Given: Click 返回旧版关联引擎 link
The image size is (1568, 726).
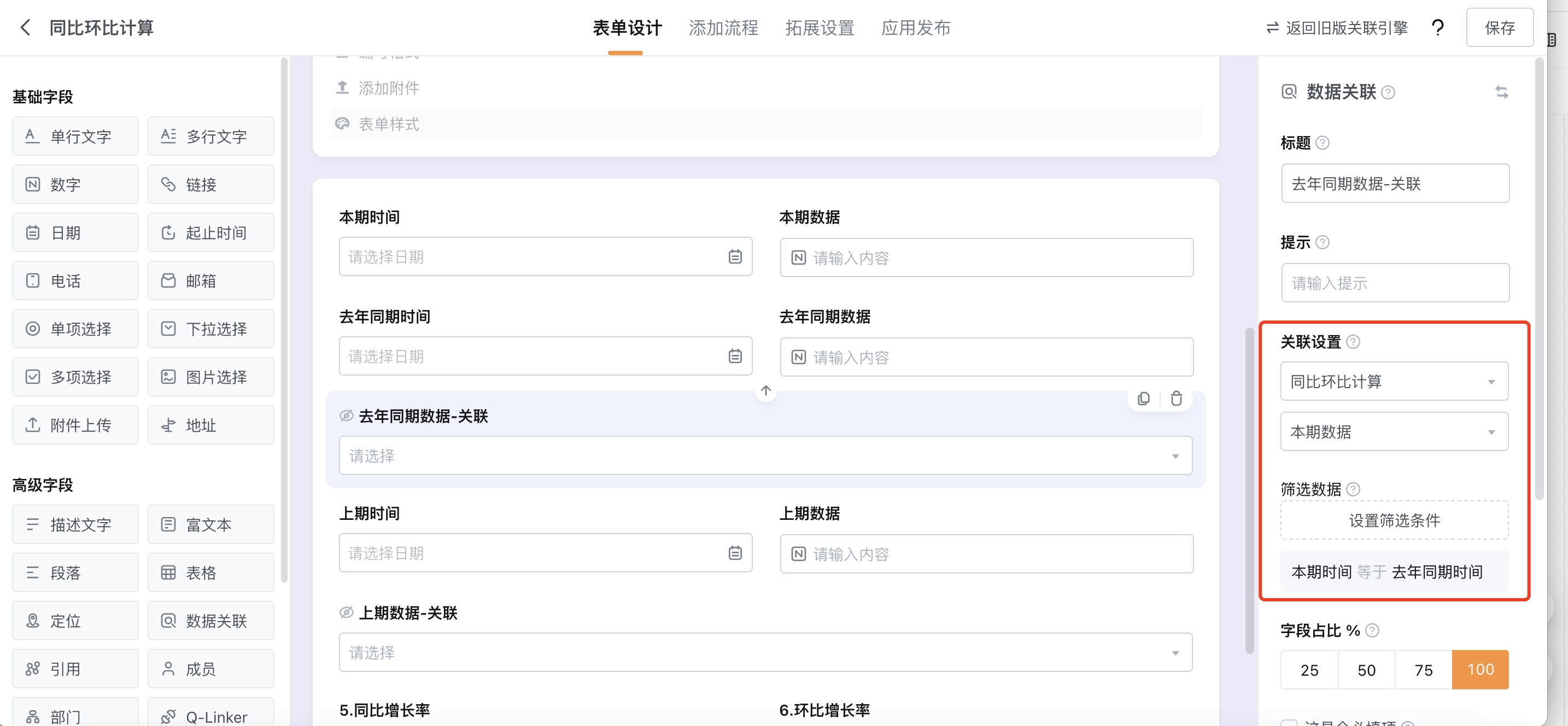Looking at the screenshot, I should coord(1337,27).
